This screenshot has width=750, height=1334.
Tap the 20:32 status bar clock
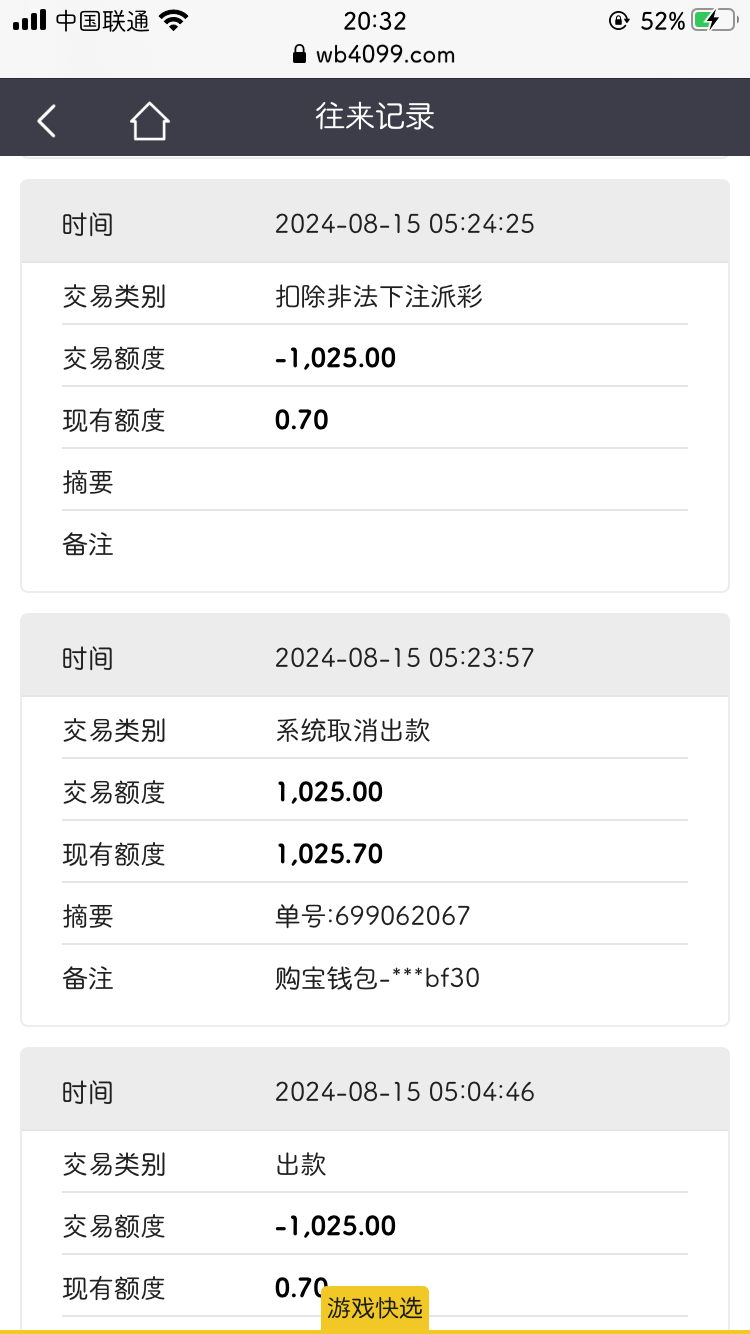coord(375,21)
